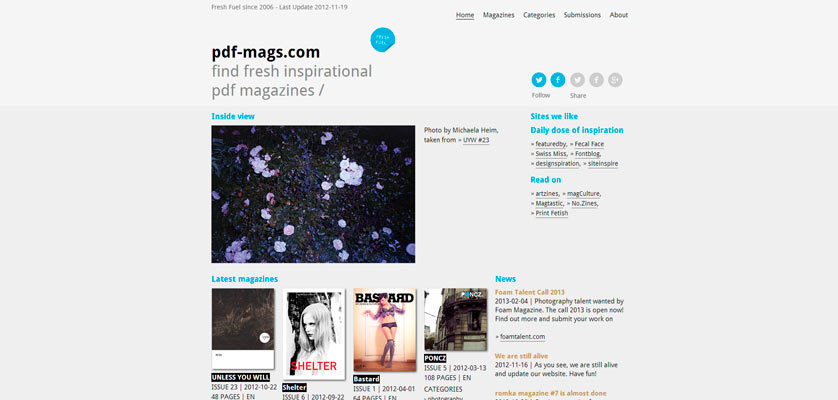Click the blue Fresh Fuel sticker badge

click(383, 40)
